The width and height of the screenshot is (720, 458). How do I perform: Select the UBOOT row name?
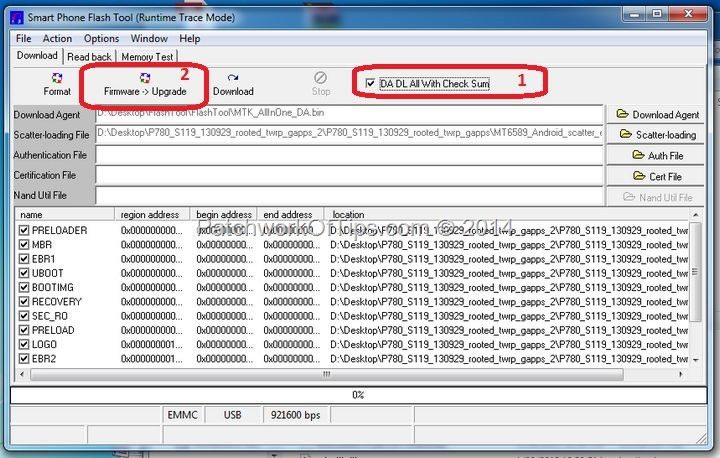[x=47, y=273]
